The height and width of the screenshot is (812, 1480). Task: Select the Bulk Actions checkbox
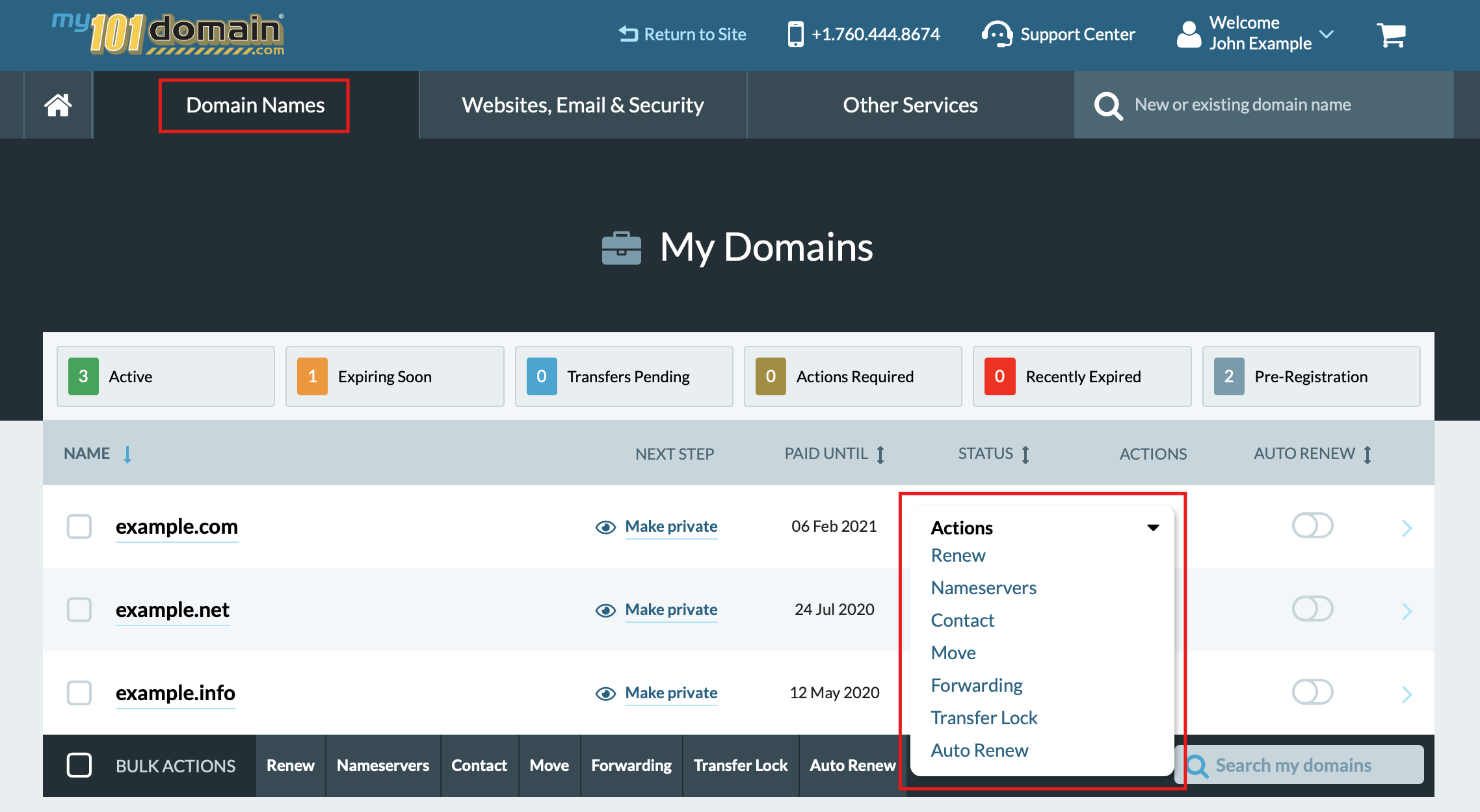(79, 765)
